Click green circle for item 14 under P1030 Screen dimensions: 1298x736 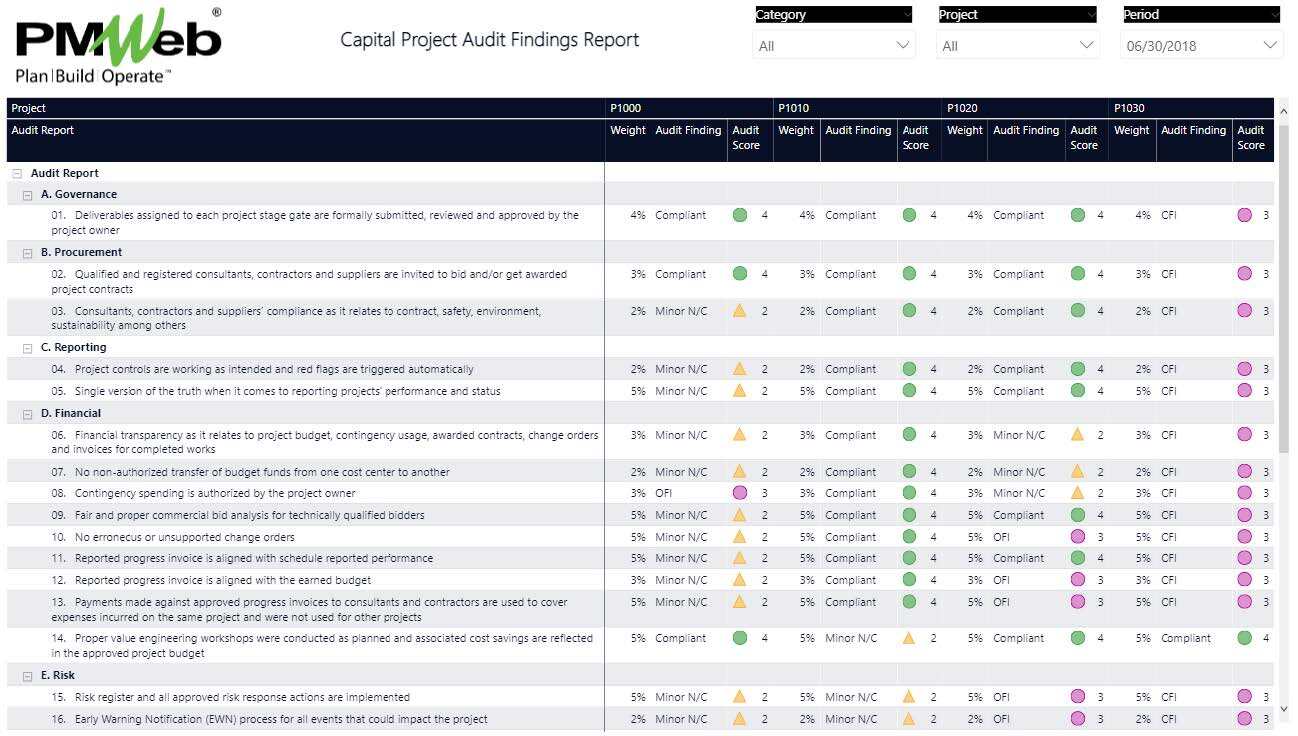(1244, 638)
